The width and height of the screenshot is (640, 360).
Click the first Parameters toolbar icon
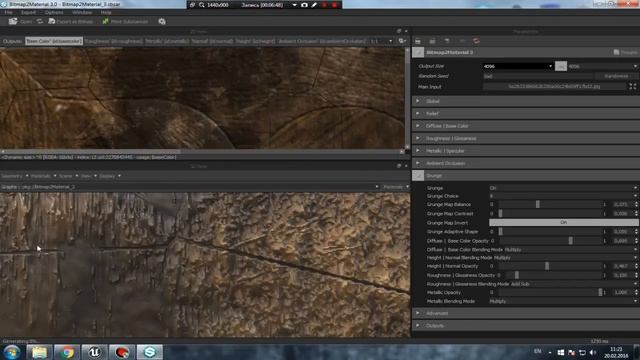coord(418,41)
